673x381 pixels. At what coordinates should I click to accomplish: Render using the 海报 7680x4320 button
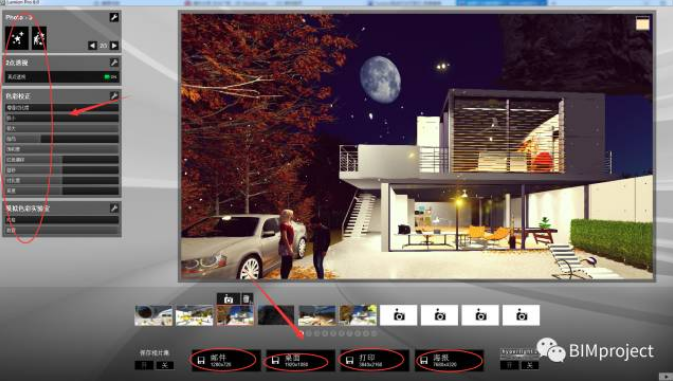click(449, 360)
